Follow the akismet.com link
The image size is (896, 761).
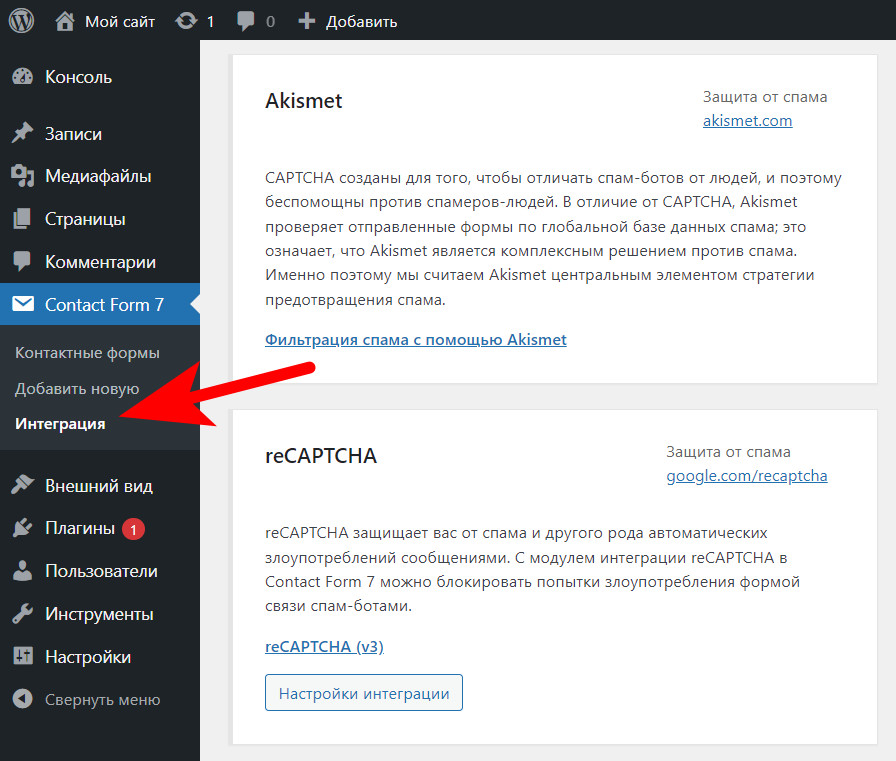(x=747, y=121)
